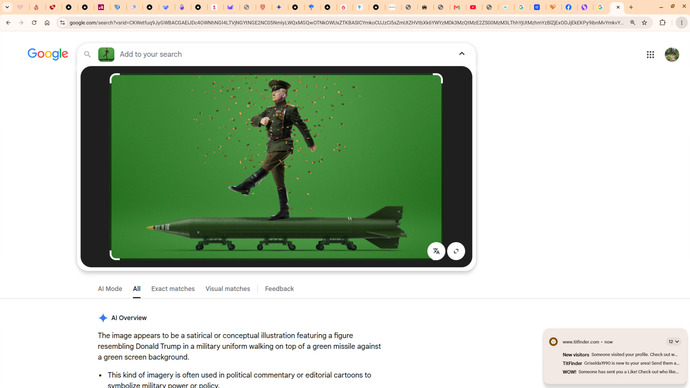Open the zoom magnifier icon in address bar

tap(632, 22)
